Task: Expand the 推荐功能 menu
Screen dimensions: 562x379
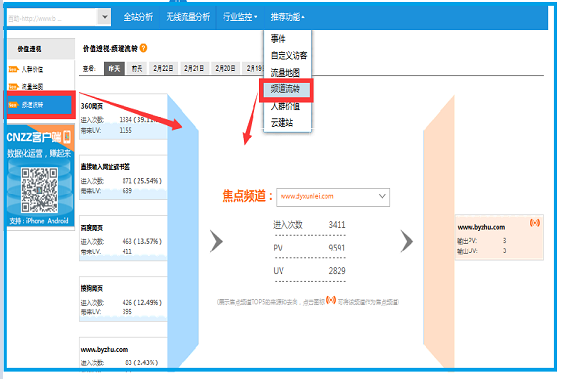Action: click(x=287, y=17)
